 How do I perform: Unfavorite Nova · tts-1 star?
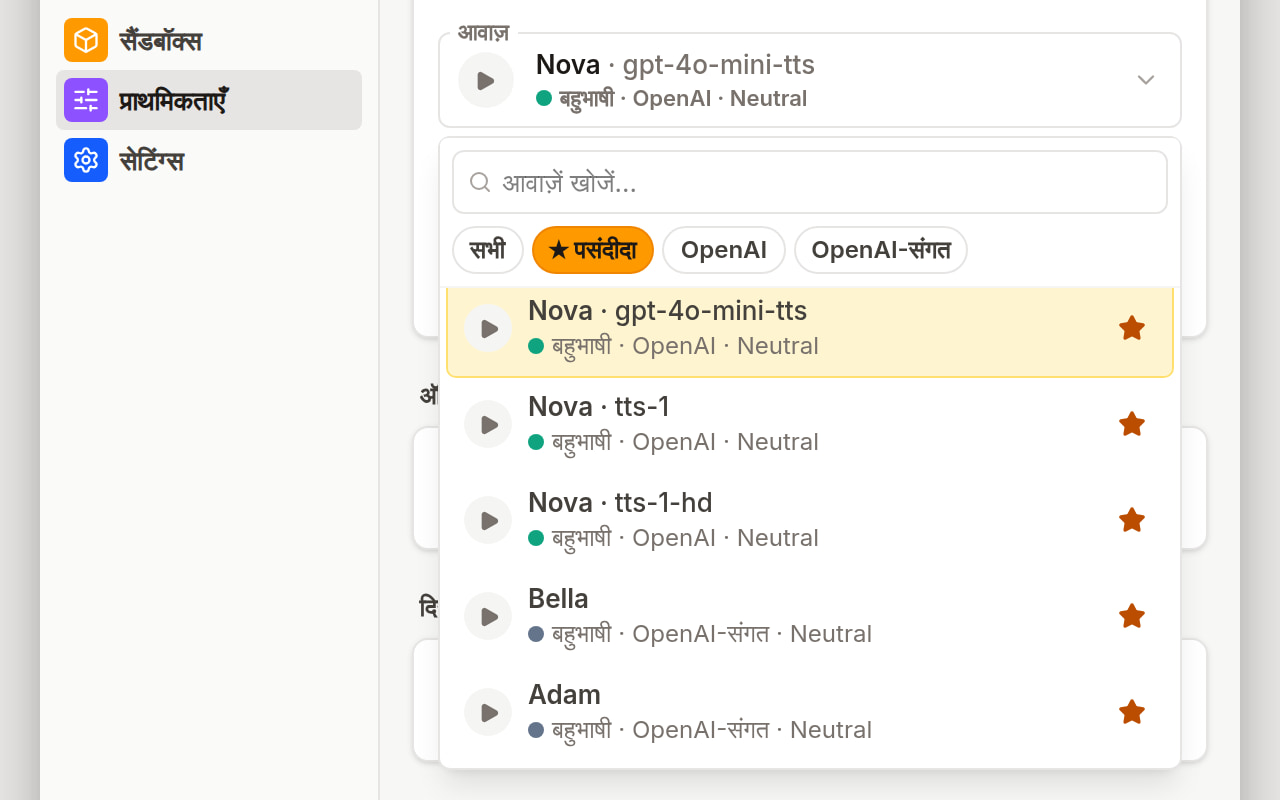(x=1132, y=424)
